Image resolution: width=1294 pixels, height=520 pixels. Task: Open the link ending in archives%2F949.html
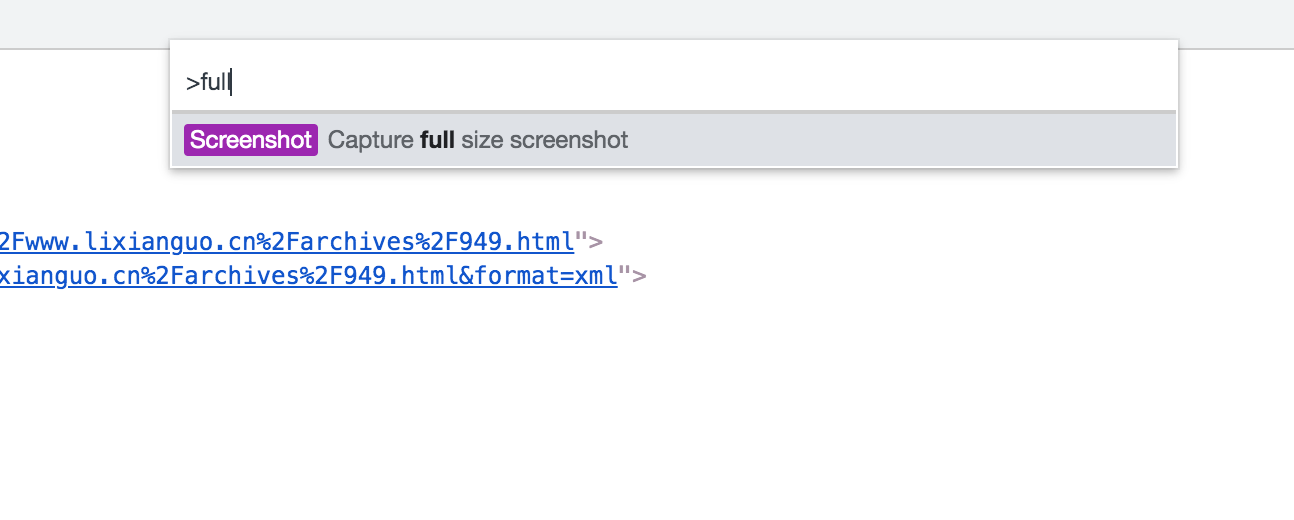click(x=287, y=241)
